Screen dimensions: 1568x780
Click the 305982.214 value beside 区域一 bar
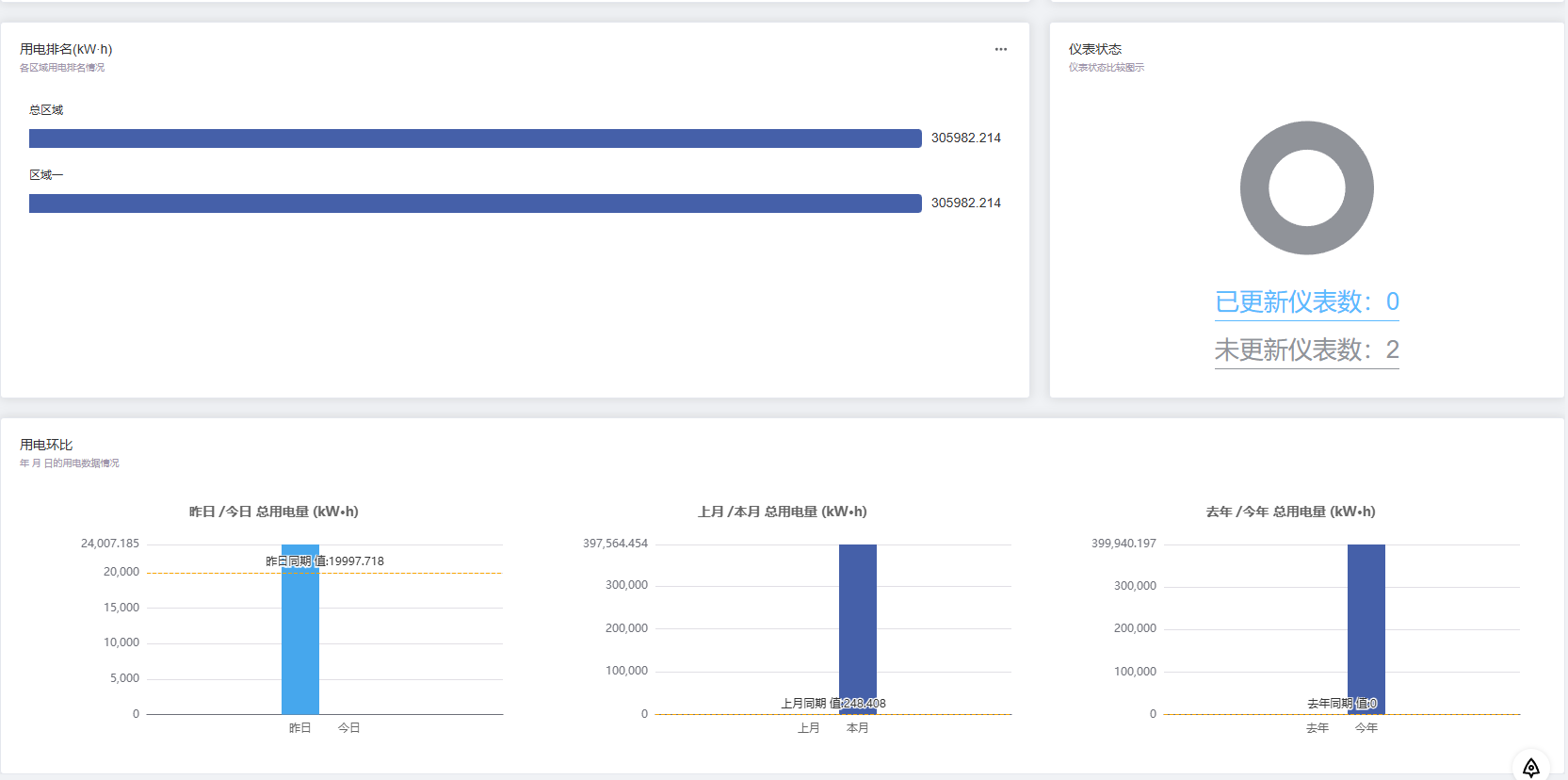pos(966,203)
